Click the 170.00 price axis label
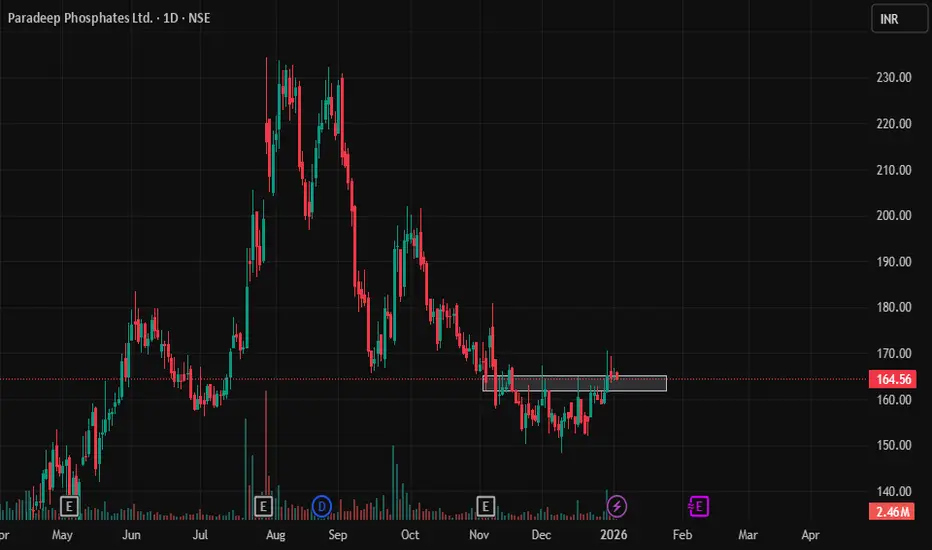 894,353
